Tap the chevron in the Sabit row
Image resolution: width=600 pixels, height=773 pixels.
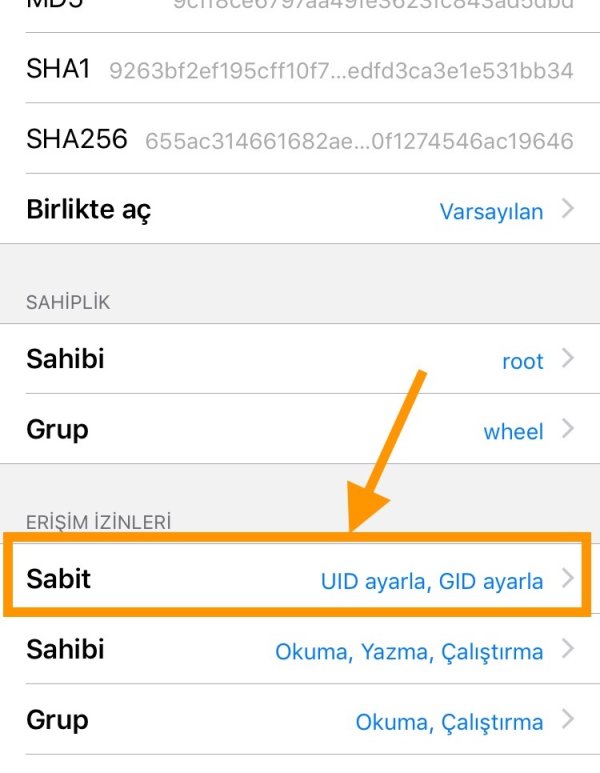point(568,578)
